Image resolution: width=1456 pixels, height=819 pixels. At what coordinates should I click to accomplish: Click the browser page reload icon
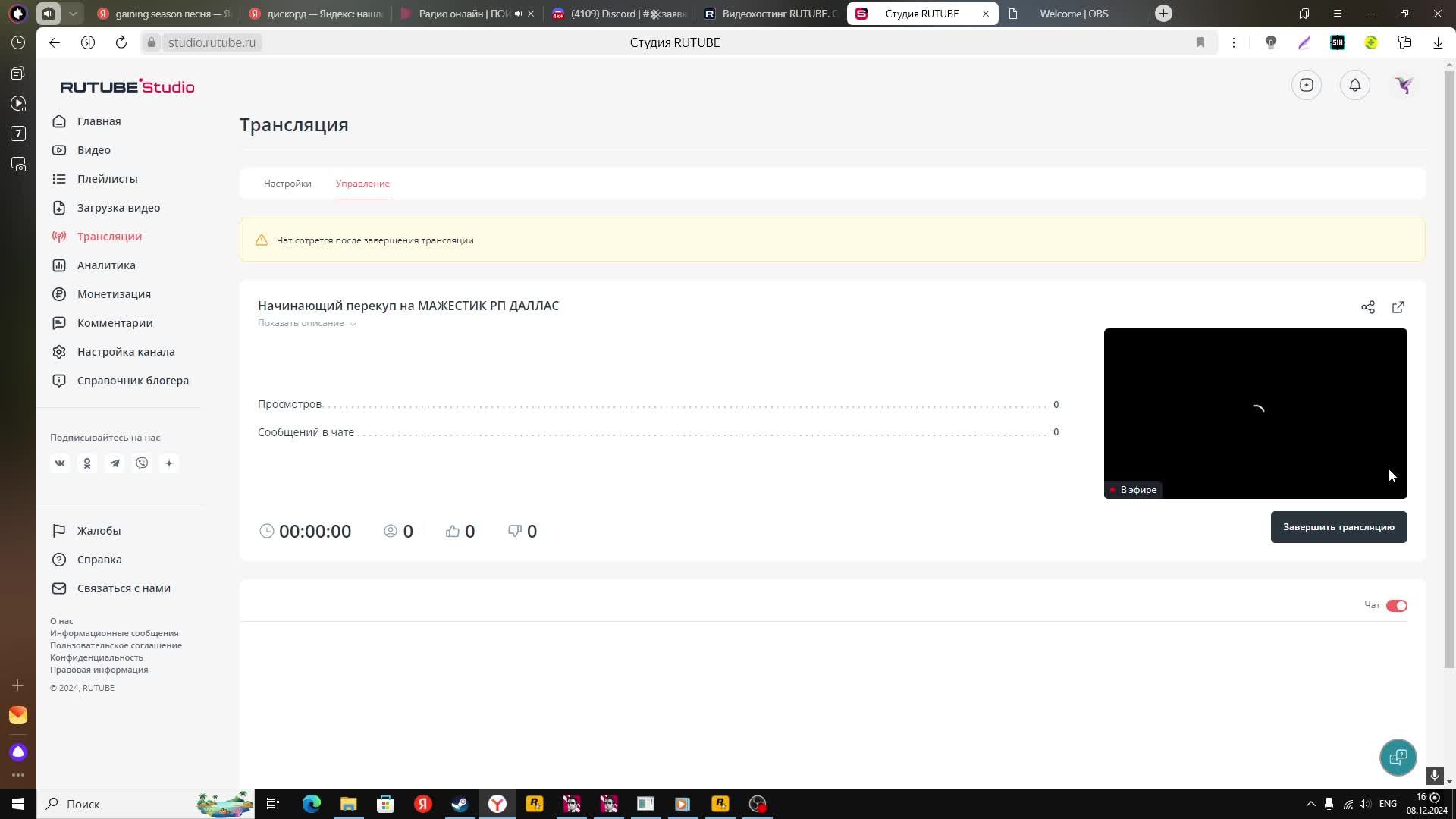(121, 42)
